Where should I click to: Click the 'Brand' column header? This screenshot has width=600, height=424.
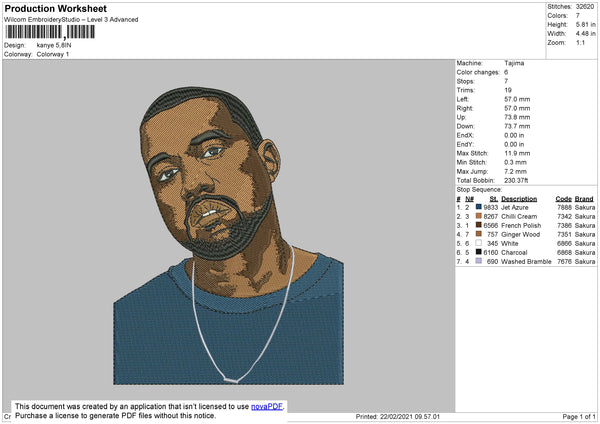[x=584, y=199]
